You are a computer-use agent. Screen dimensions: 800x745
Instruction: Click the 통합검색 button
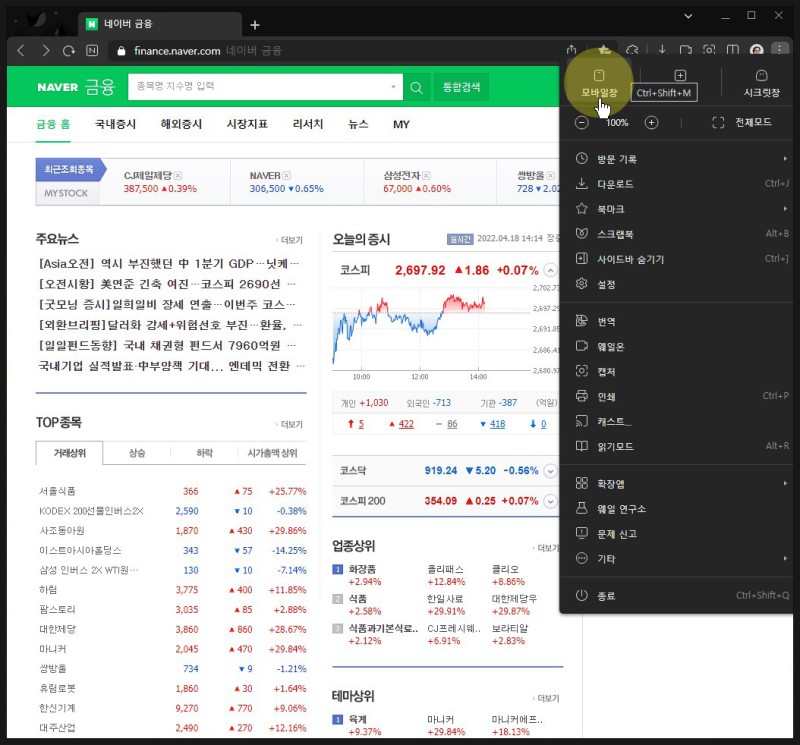point(461,87)
